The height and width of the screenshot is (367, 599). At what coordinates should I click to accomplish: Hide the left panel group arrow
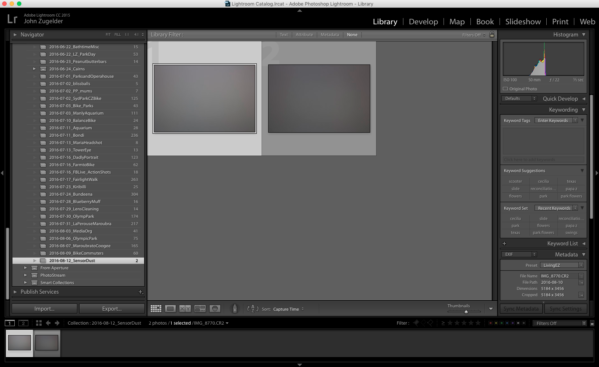tap(2, 173)
